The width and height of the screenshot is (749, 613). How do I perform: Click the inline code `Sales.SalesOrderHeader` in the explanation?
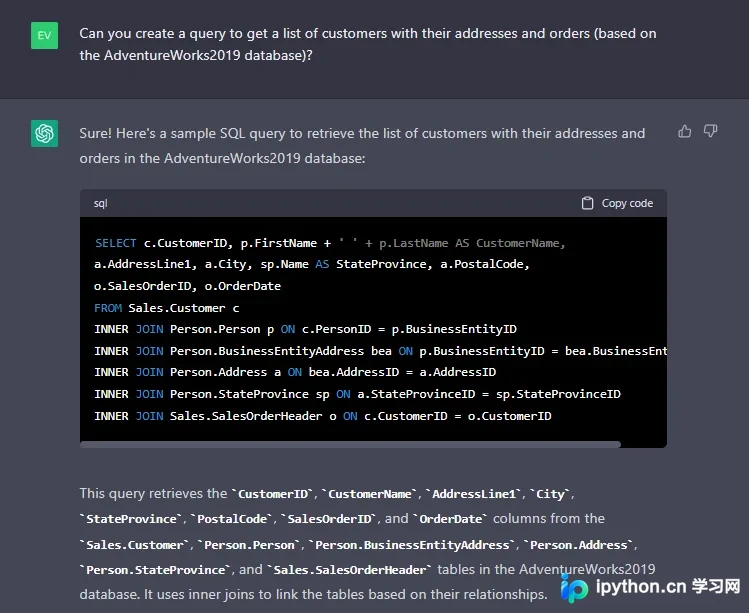point(350,570)
